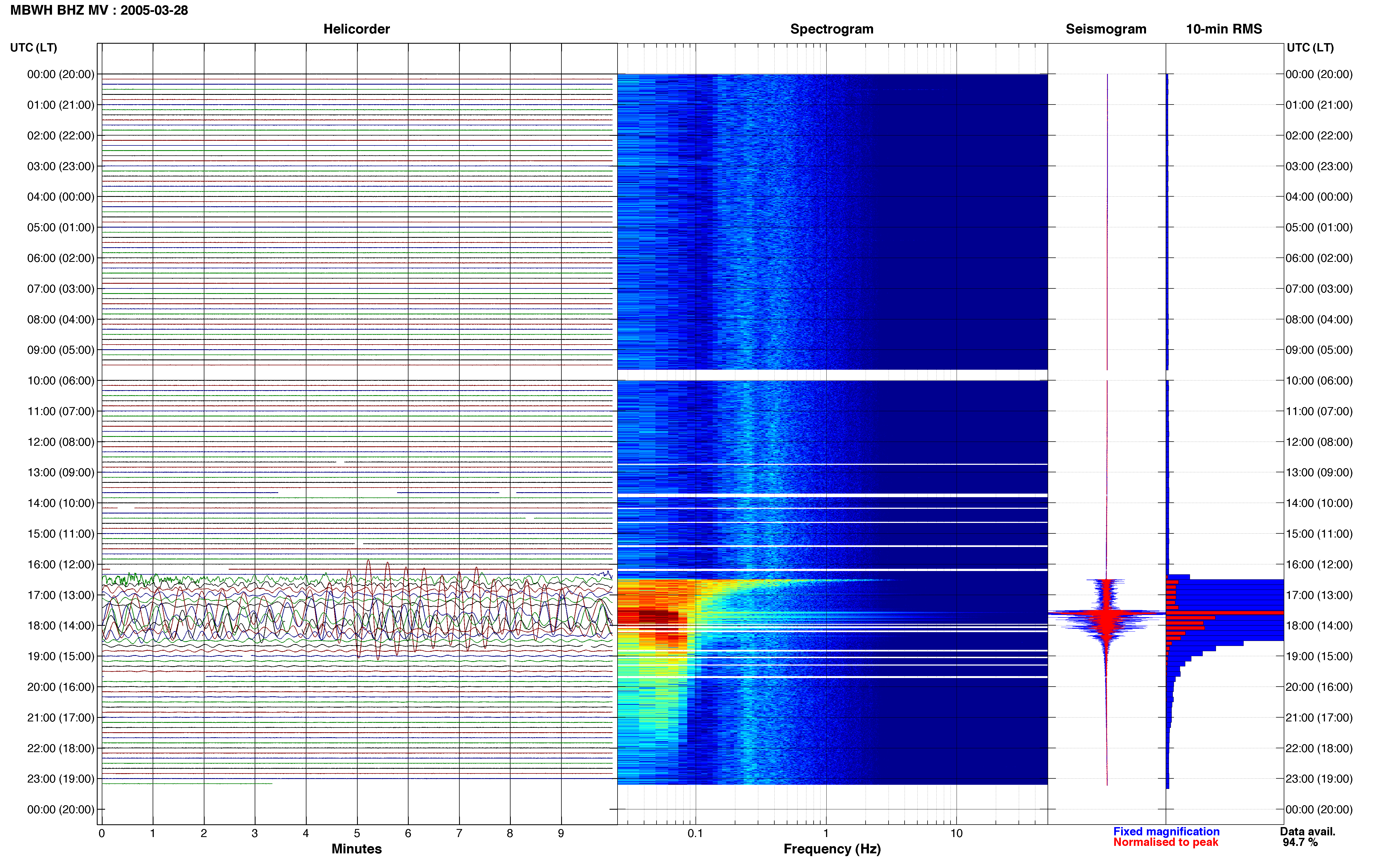This screenshot has height=868, width=1388.
Task: Click the left 10:00 (06:00) time label
Action: click(x=61, y=380)
